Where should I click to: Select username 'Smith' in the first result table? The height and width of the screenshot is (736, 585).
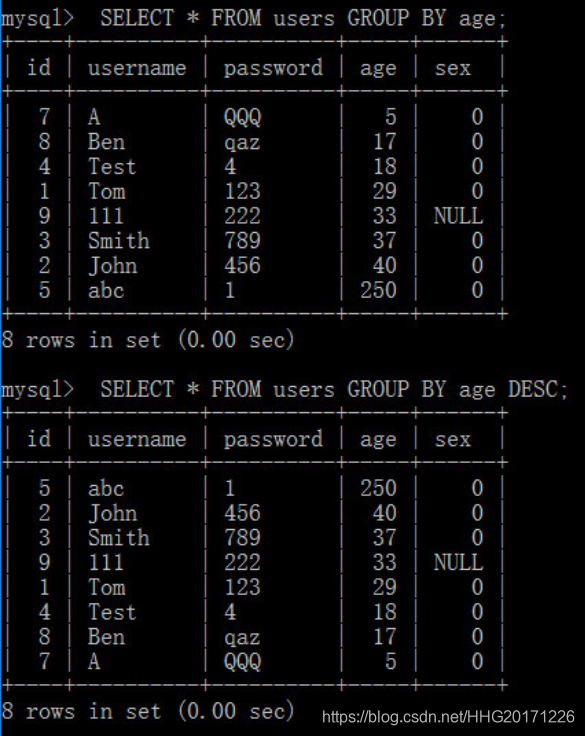coord(119,241)
